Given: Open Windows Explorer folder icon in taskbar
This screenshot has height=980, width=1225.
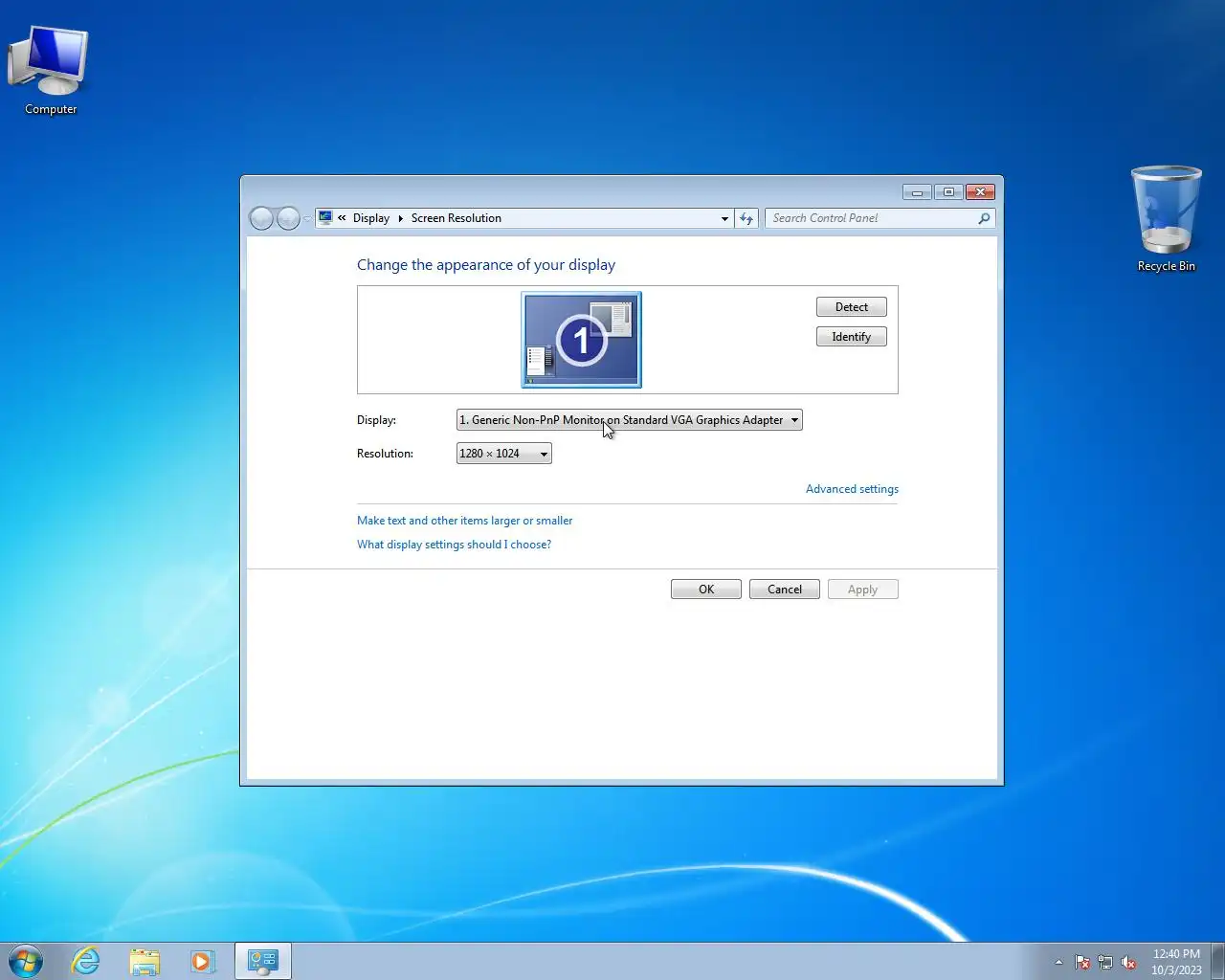Looking at the screenshot, I should pyautogui.click(x=145, y=961).
